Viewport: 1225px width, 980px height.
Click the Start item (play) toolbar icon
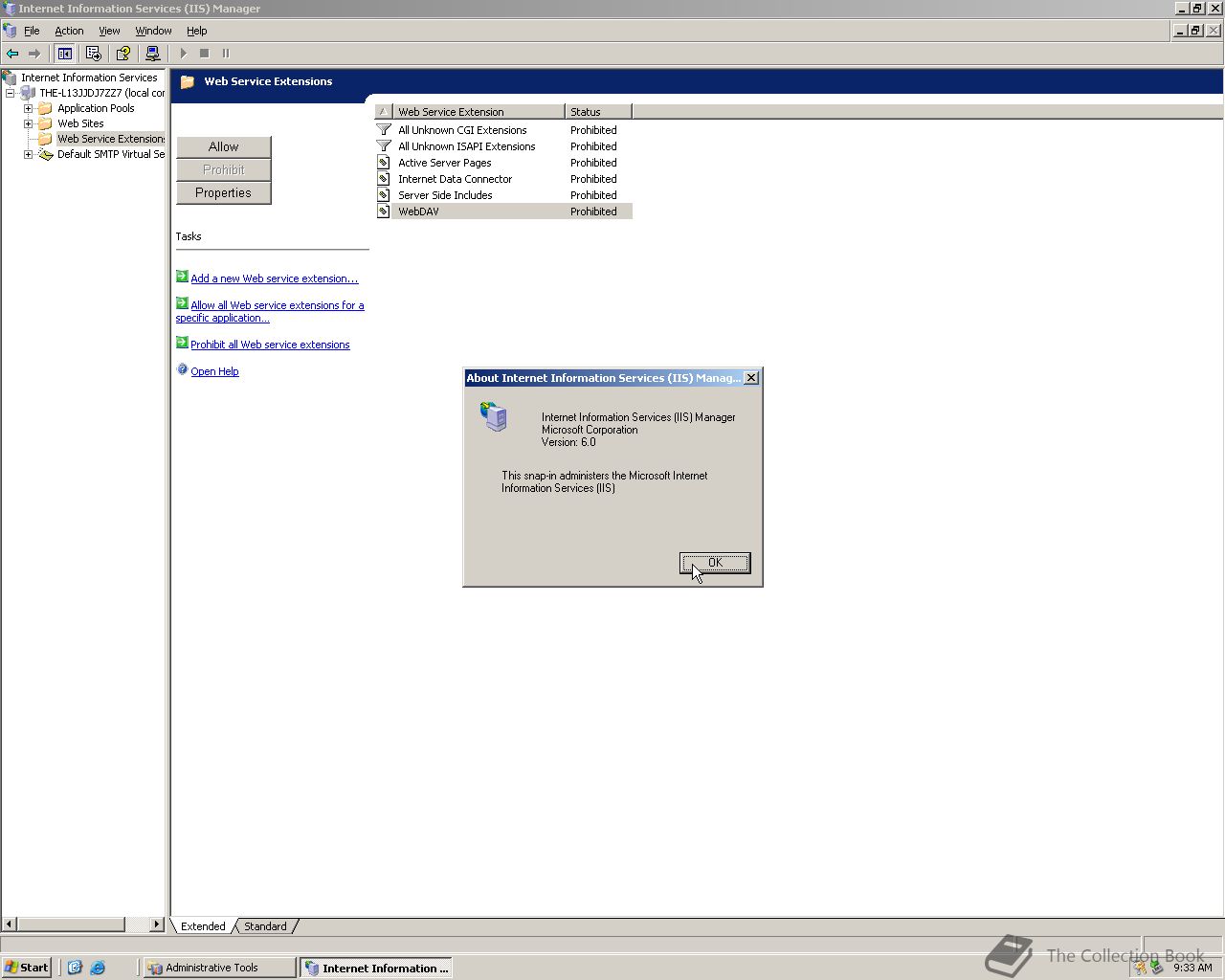pyautogui.click(x=184, y=54)
